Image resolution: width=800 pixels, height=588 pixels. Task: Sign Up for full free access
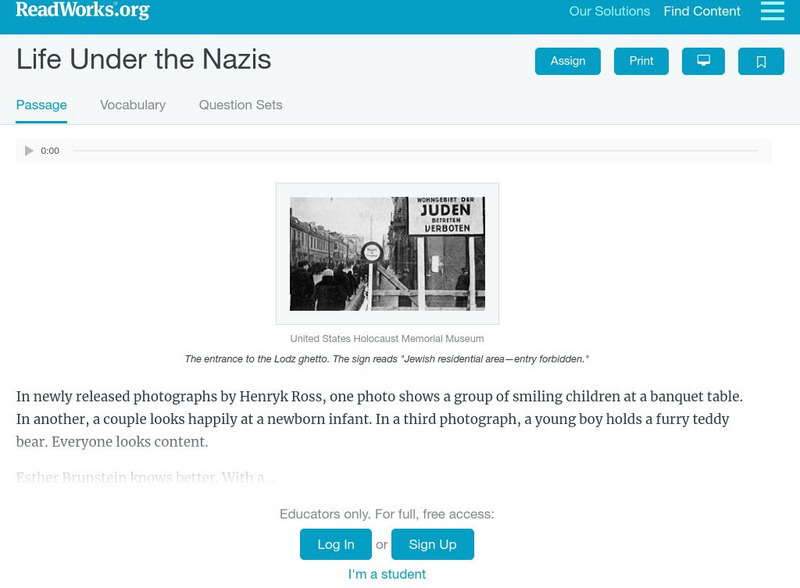pos(432,544)
